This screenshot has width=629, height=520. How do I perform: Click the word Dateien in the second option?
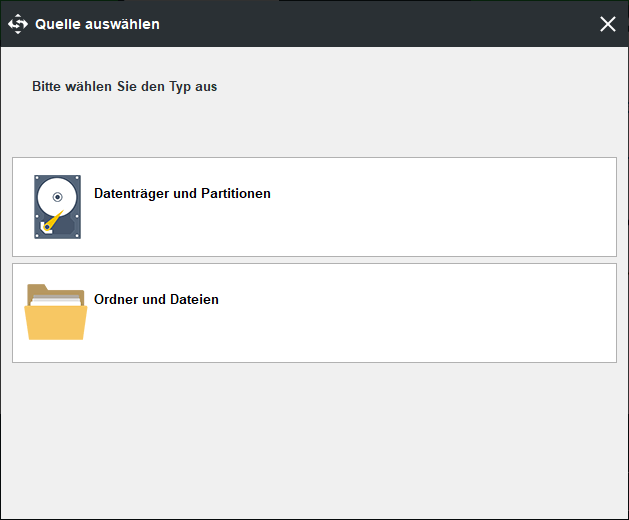[x=194, y=299]
